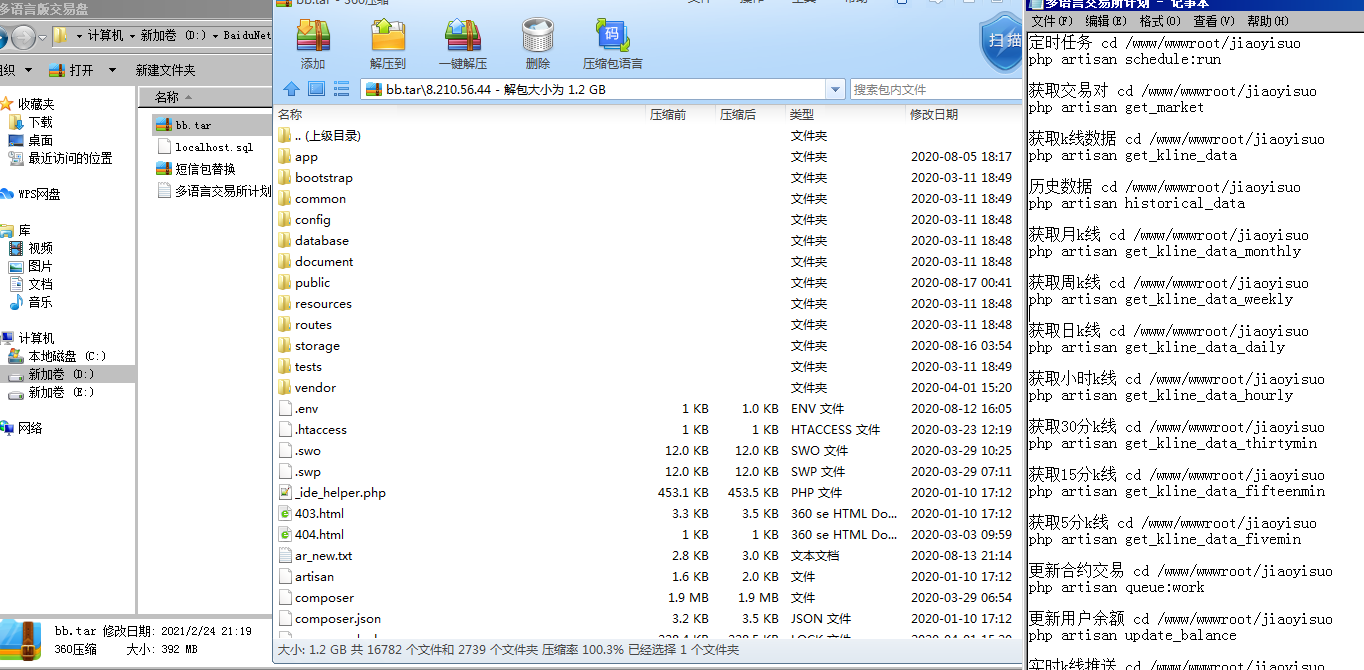Viewport: 1364px width, 670px height.
Task: Switch to large icon view in archive
Action: [316, 89]
